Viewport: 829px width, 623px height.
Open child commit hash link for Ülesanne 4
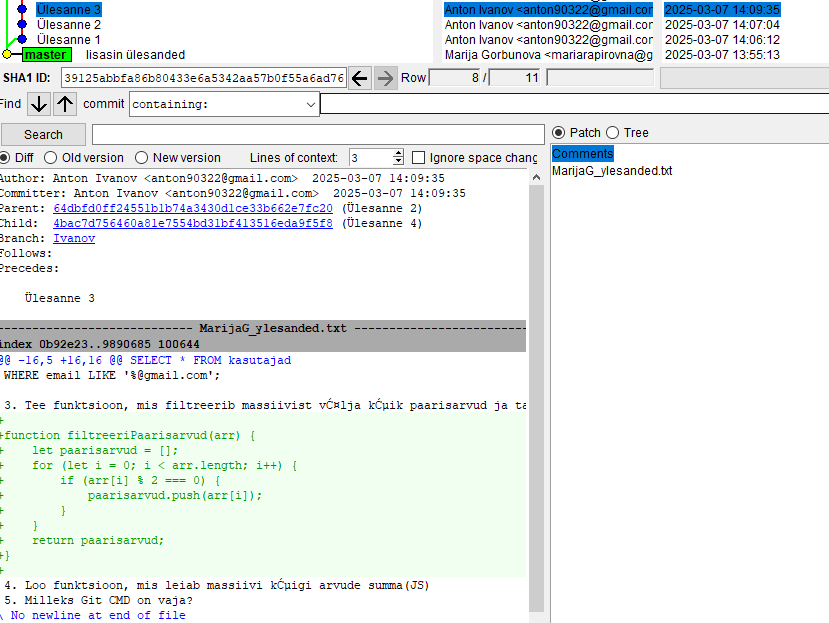pos(192,223)
